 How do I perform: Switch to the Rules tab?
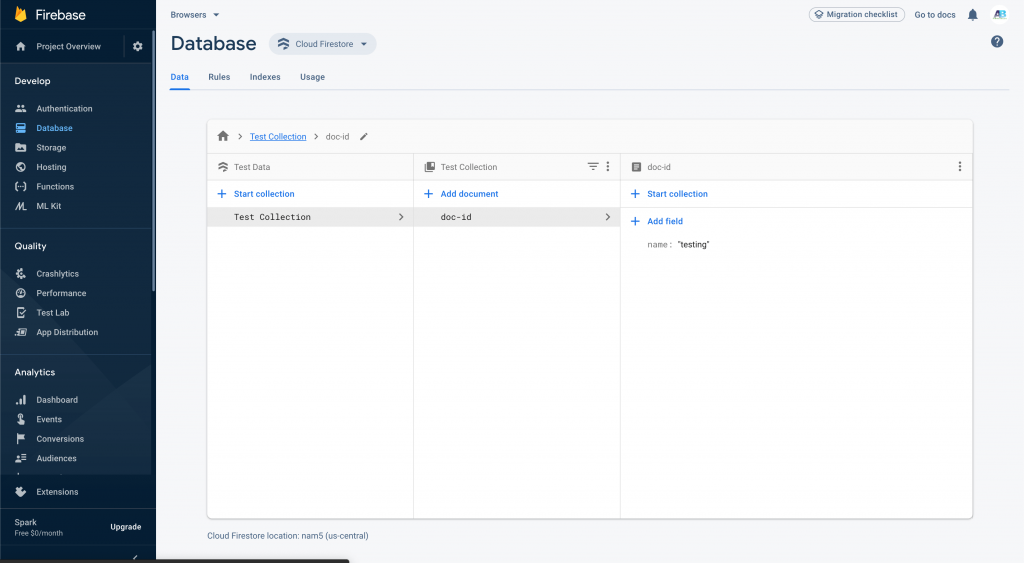coord(219,77)
